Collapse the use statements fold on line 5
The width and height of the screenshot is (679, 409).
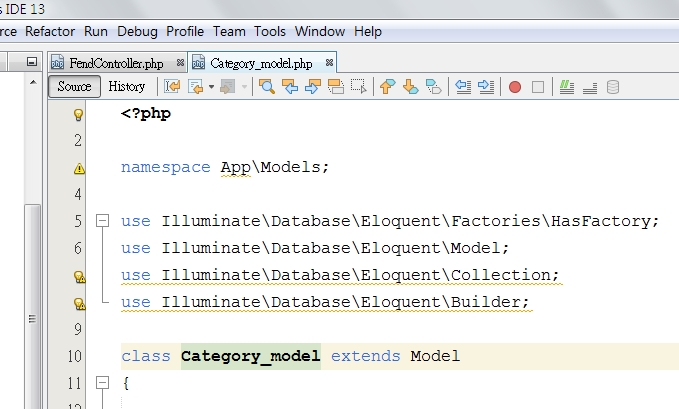(x=102, y=221)
